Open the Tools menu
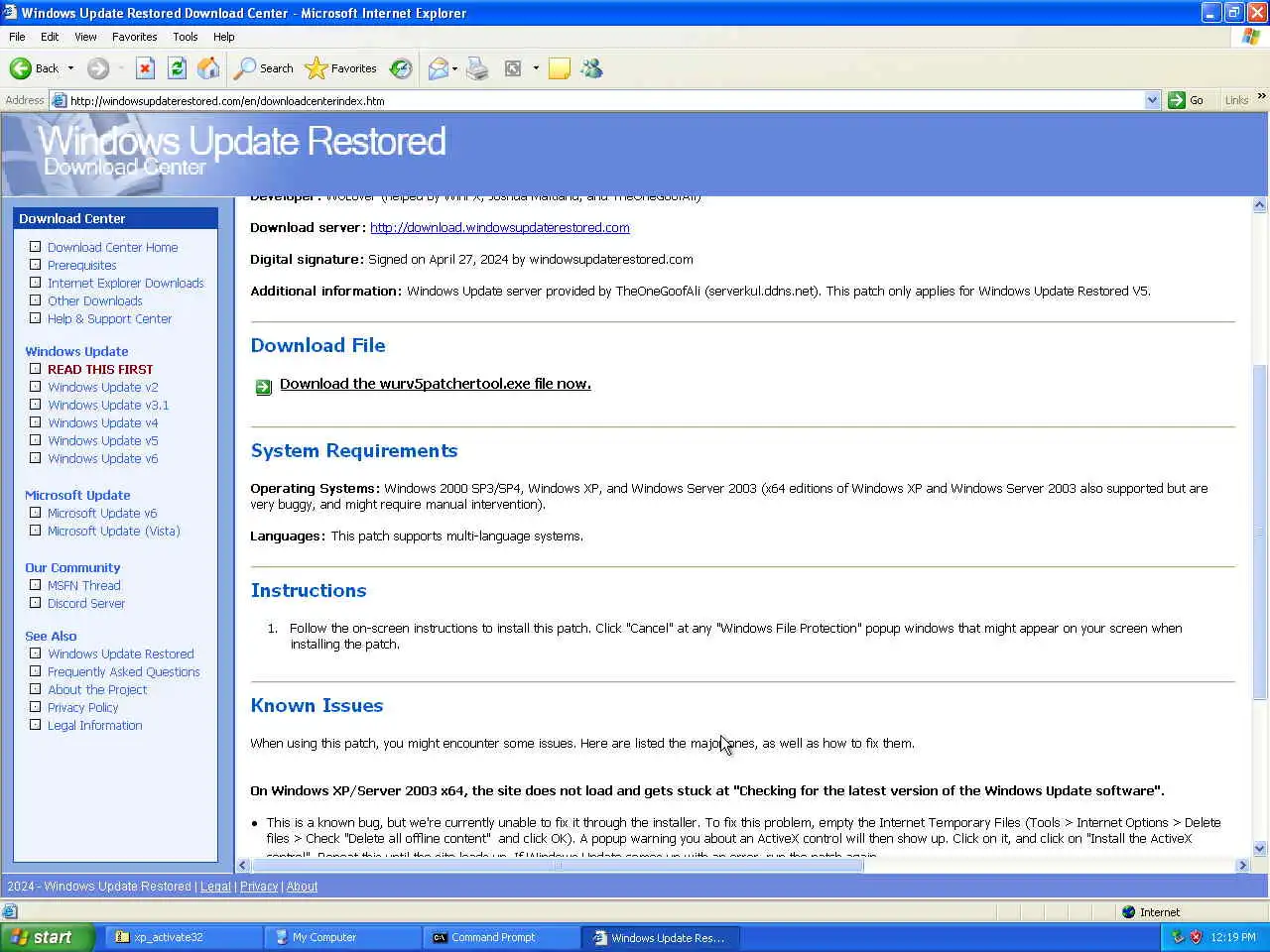The width and height of the screenshot is (1270, 952). click(x=185, y=37)
